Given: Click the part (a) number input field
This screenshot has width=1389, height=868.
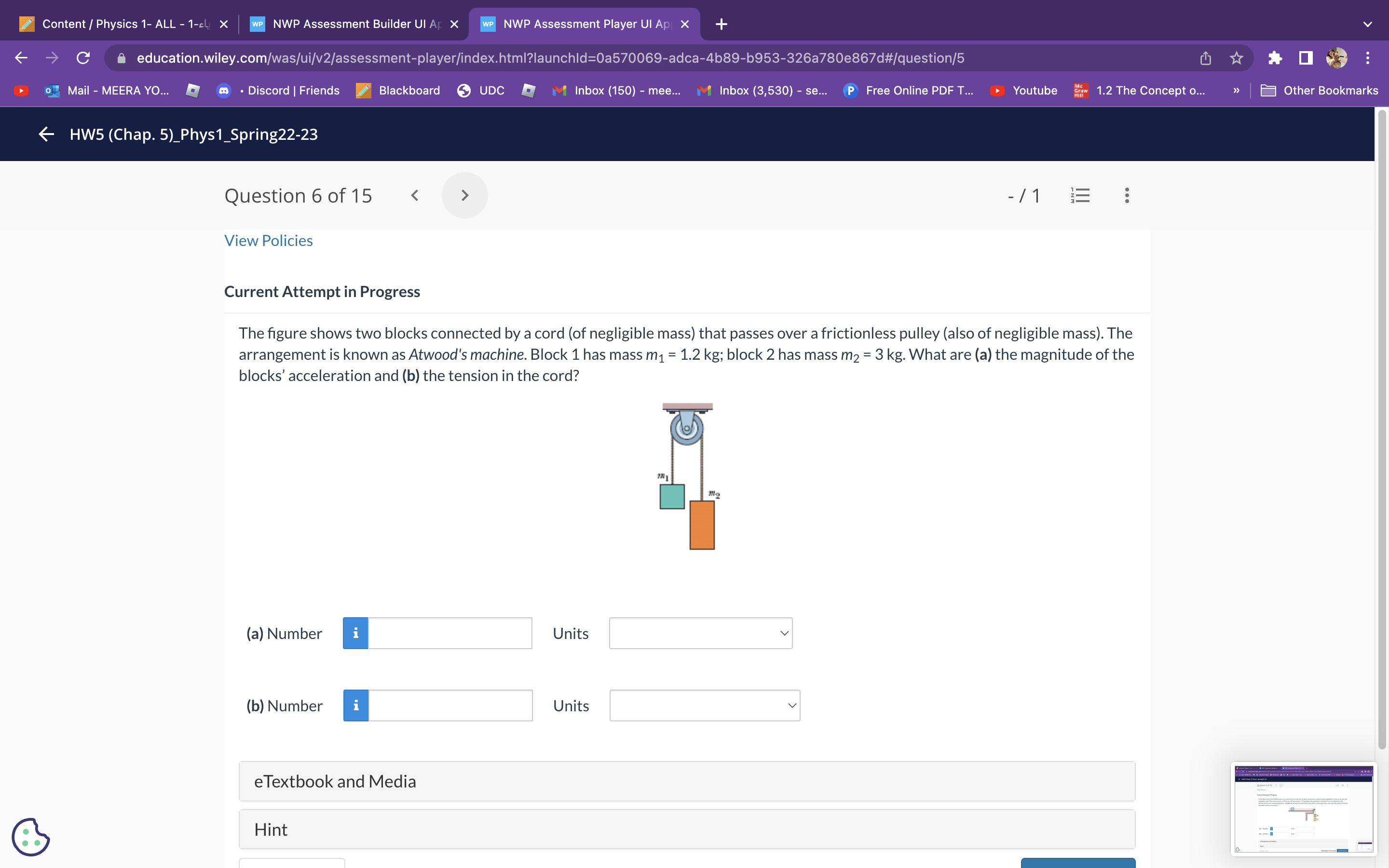Looking at the screenshot, I should pos(450,633).
